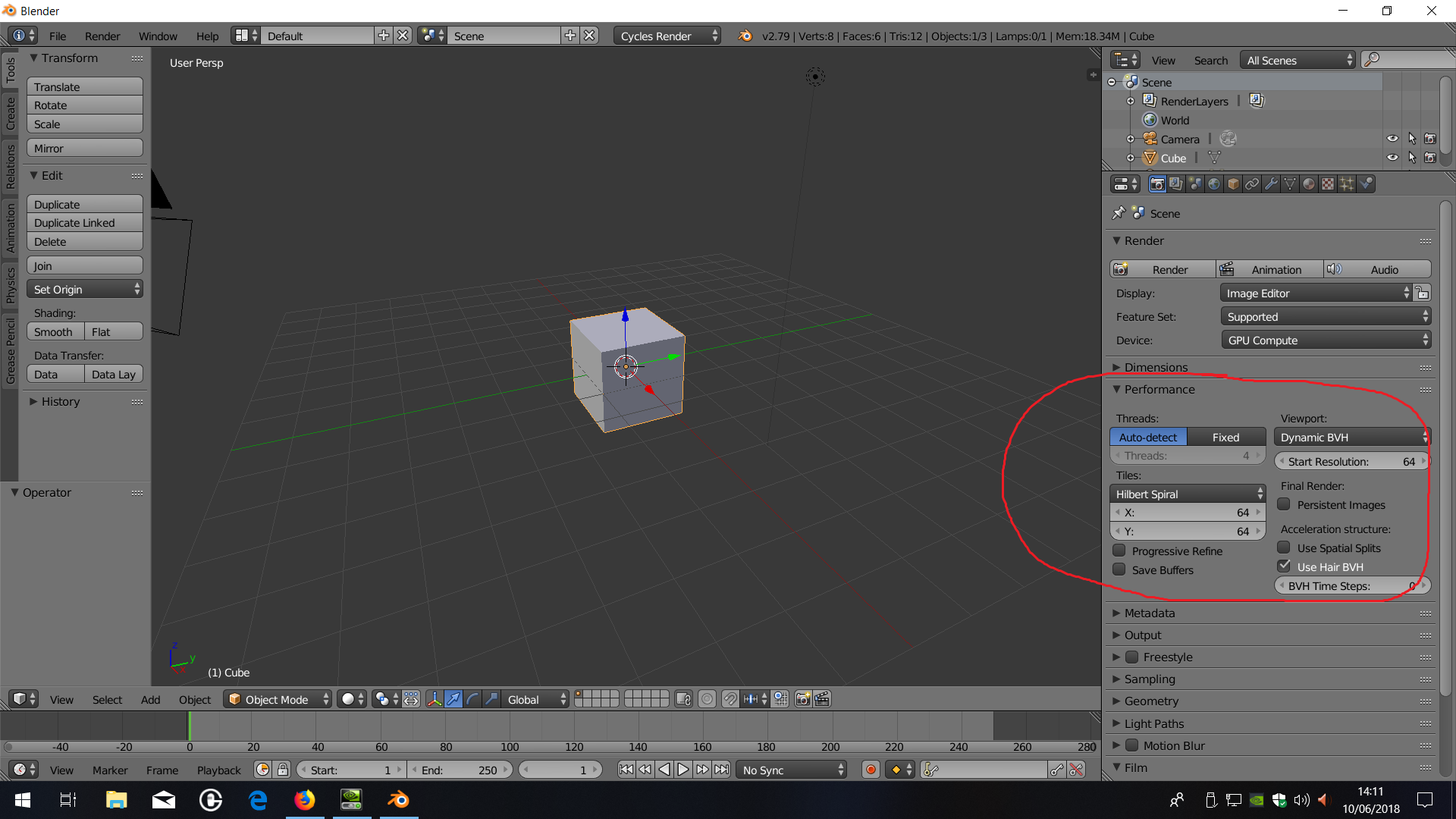The image size is (1456, 819).
Task: Toggle the Use Hair BVH checkbox
Action: [1284, 566]
